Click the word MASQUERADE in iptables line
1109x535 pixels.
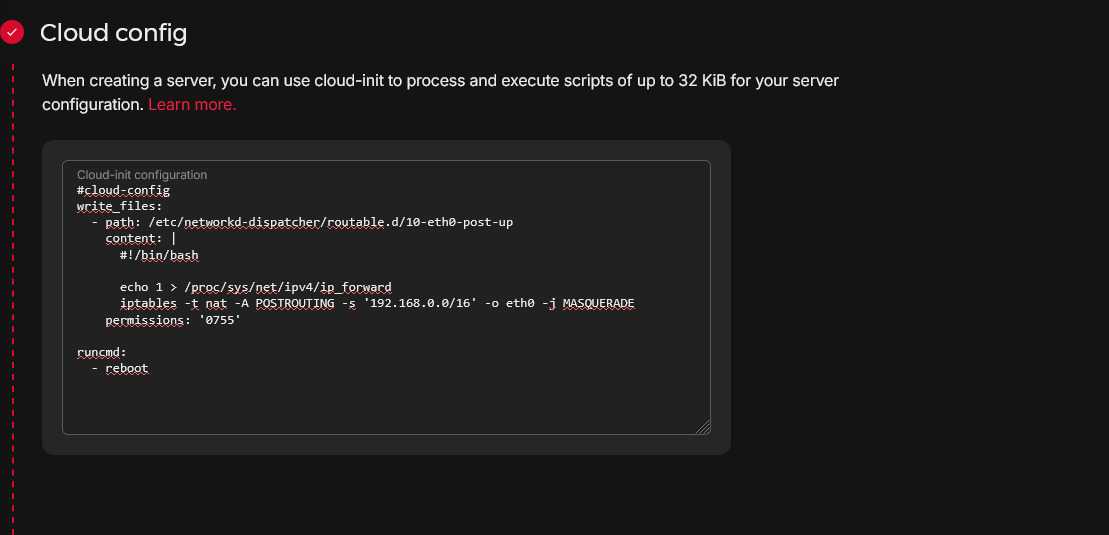tap(598, 303)
